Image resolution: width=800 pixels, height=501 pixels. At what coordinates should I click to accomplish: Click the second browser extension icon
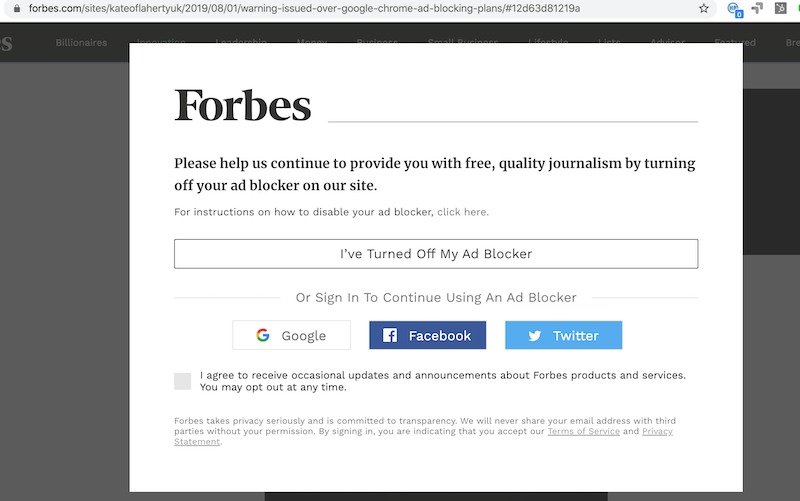(x=757, y=8)
